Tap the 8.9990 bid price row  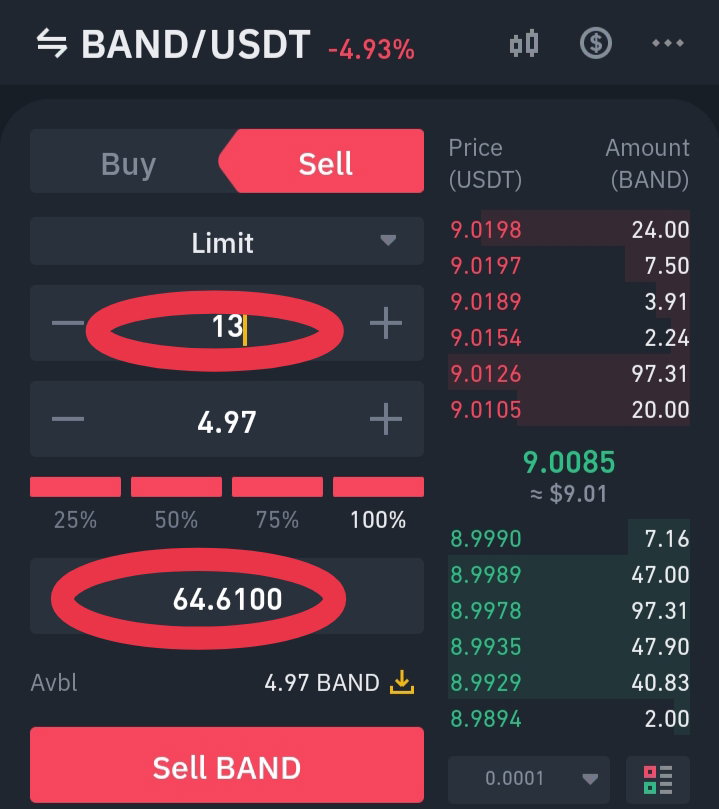pos(569,538)
